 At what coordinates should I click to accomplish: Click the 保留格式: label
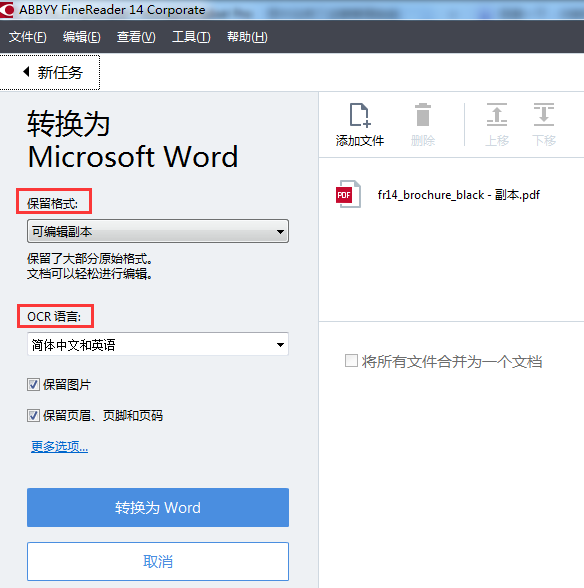pos(53,204)
